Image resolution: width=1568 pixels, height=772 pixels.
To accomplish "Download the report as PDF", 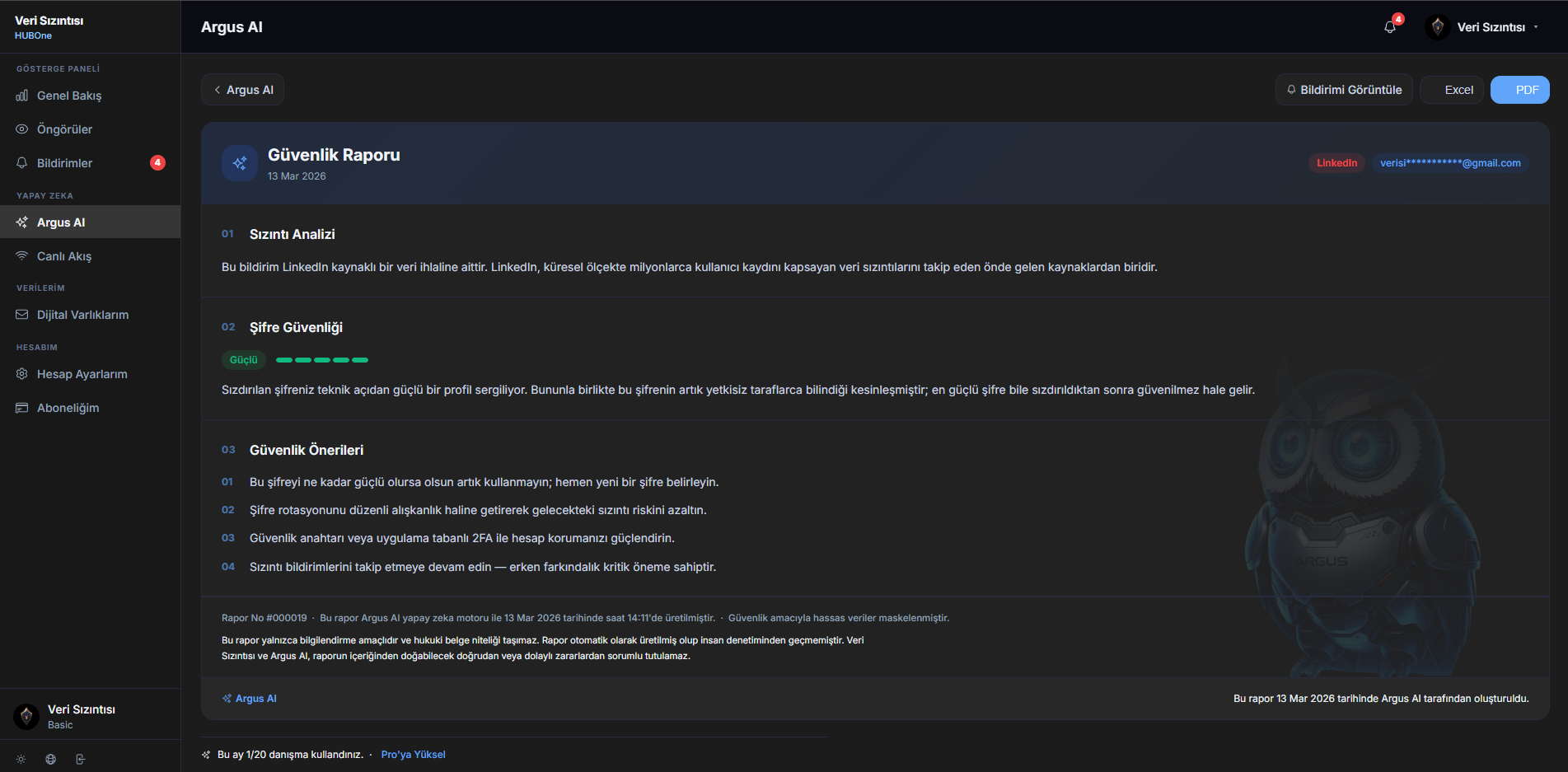I will (x=1520, y=90).
